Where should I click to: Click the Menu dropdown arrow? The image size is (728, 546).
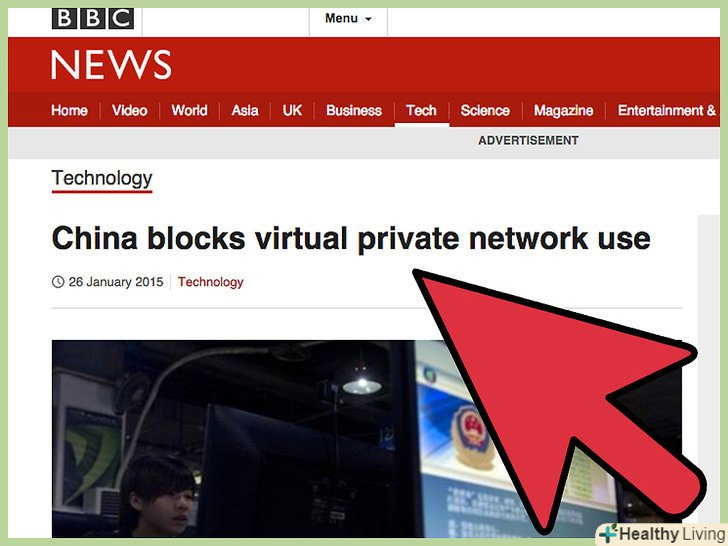coord(368,19)
